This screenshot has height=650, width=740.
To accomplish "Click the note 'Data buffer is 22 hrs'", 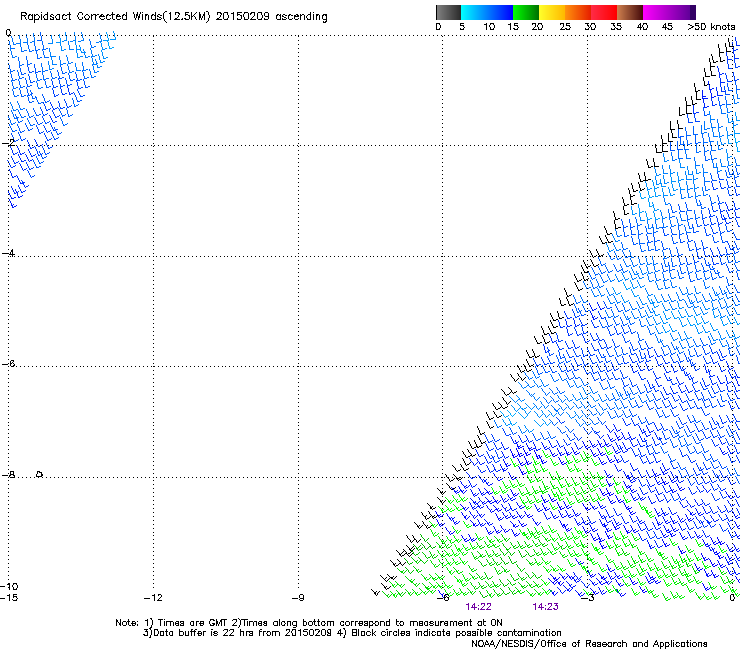I will click(203, 633).
